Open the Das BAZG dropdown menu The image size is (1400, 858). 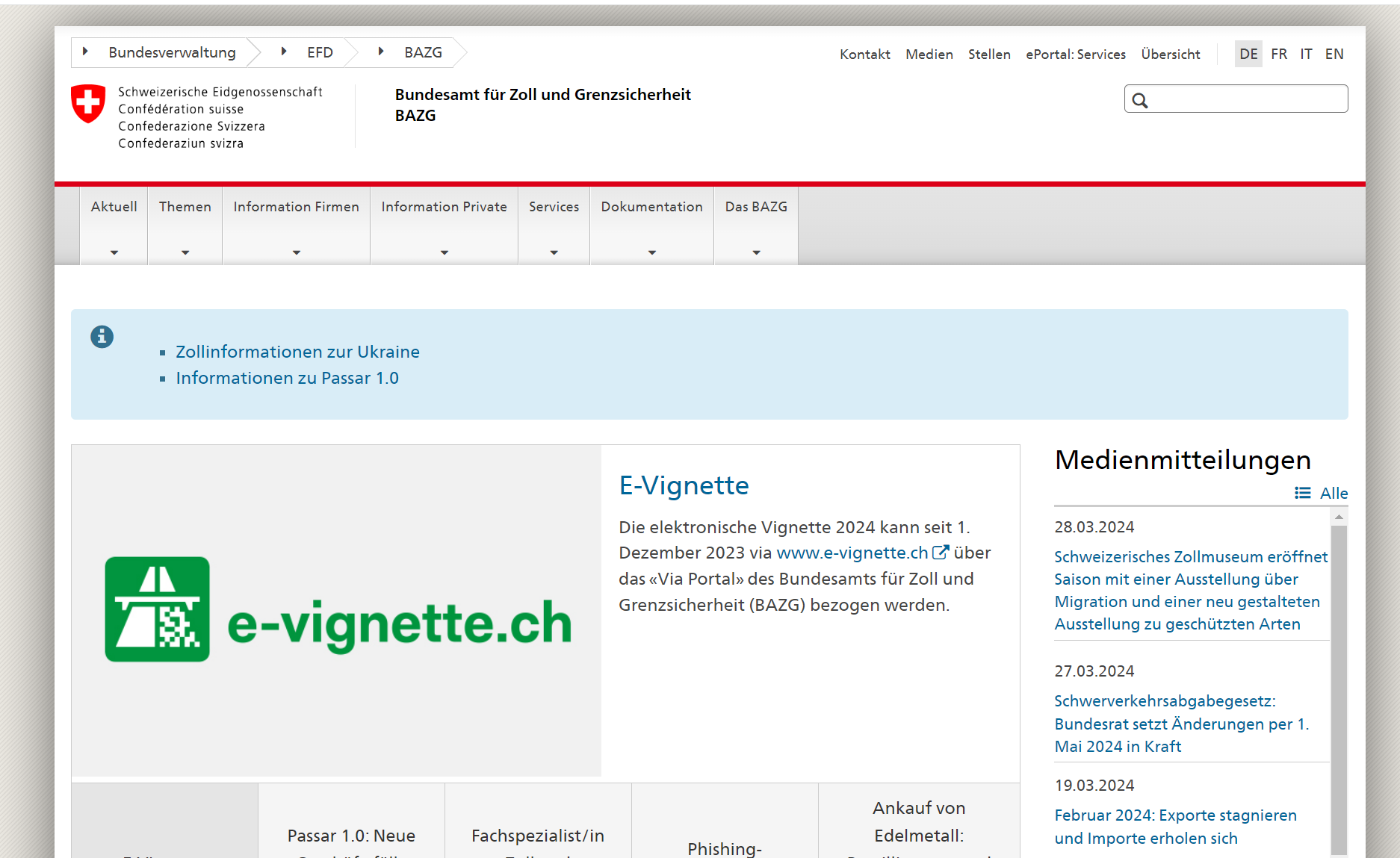[757, 226]
